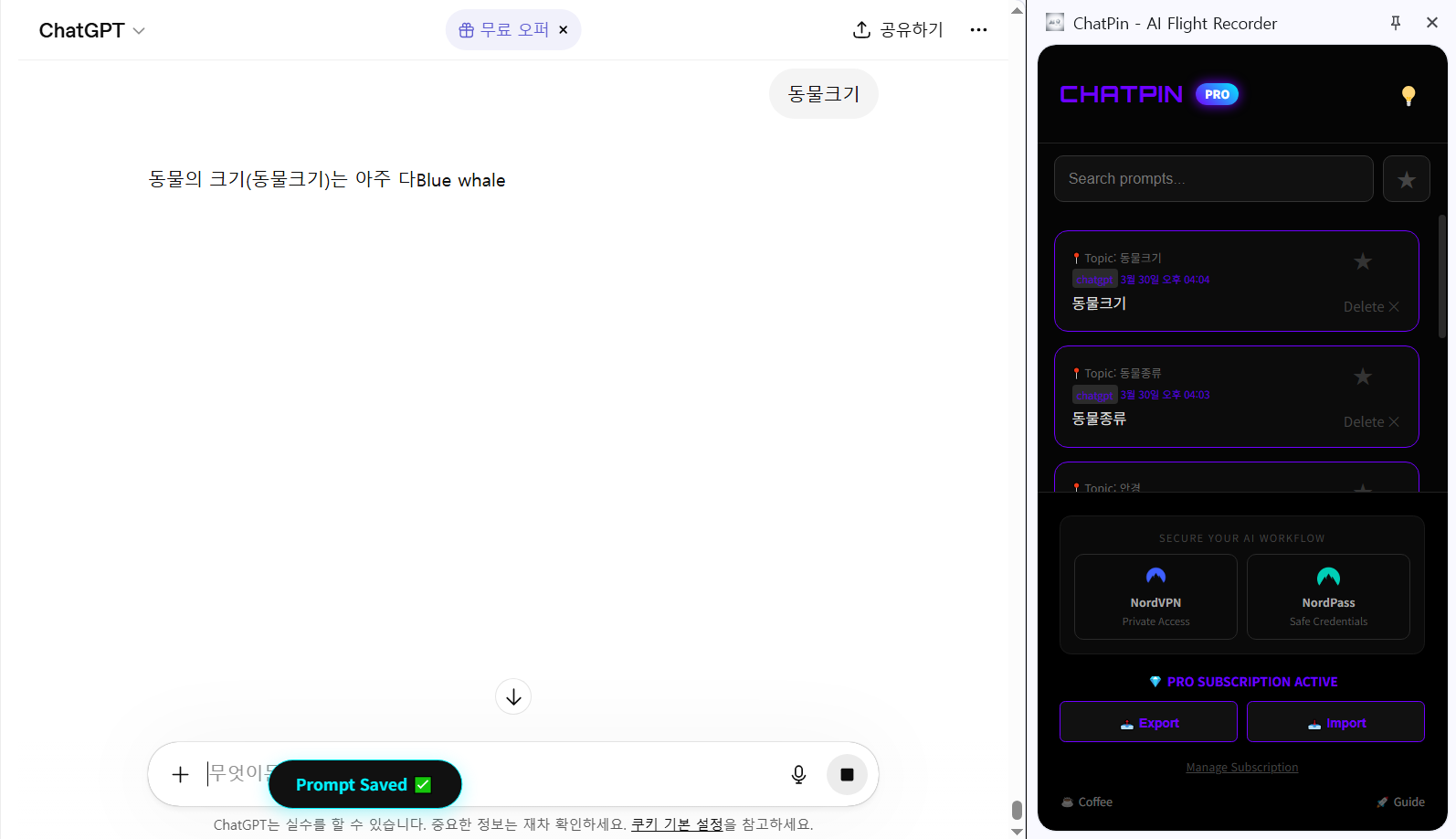Click the chatgpt tag on 동물종류 card
The image size is (1456, 839).
[x=1094, y=395]
